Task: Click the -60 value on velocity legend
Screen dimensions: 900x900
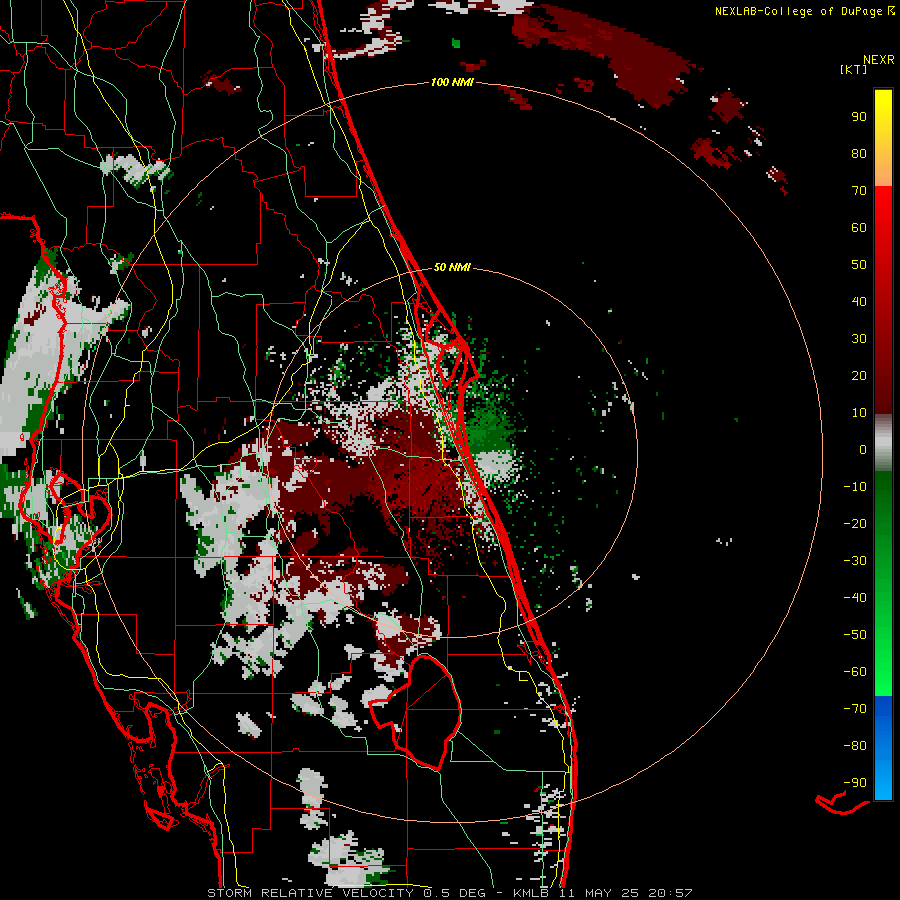Action: click(x=855, y=672)
